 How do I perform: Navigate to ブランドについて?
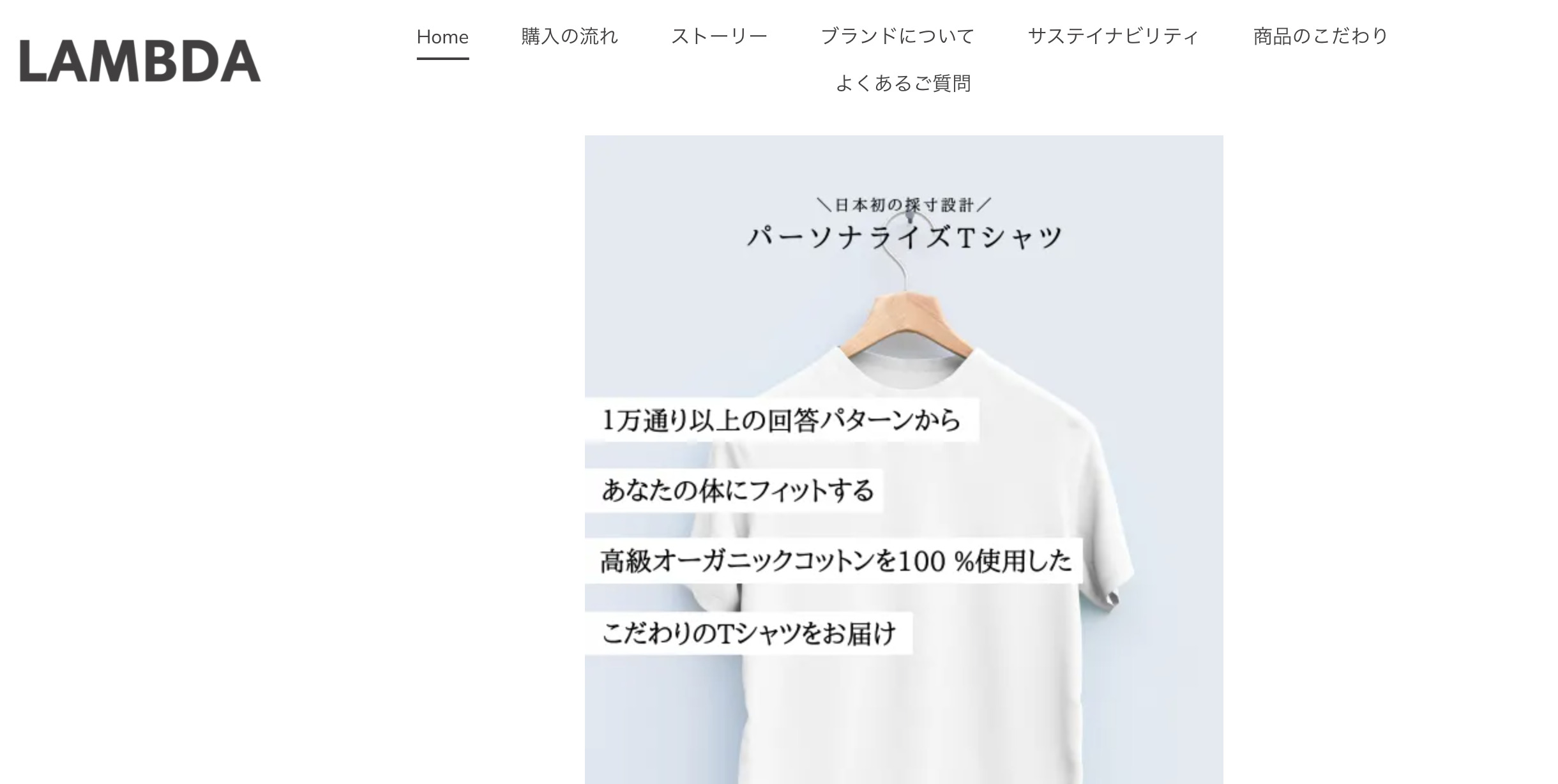tap(897, 36)
